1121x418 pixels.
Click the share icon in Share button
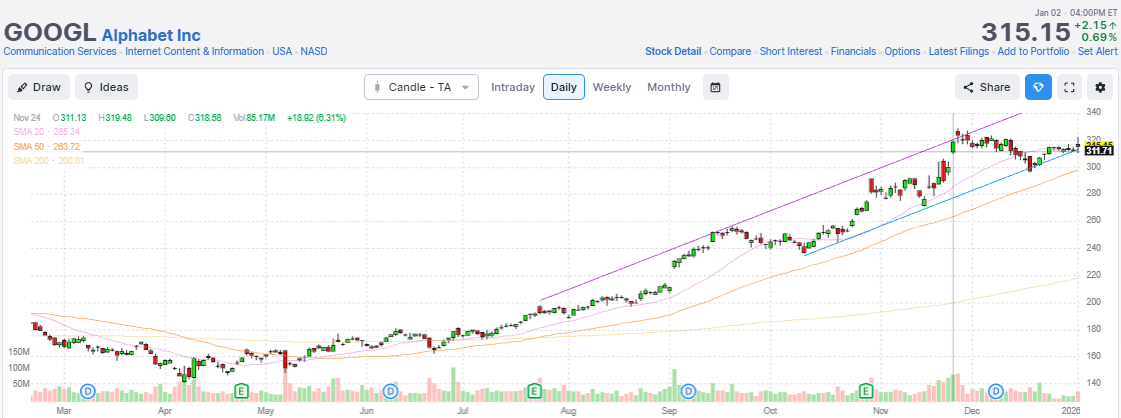click(969, 87)
